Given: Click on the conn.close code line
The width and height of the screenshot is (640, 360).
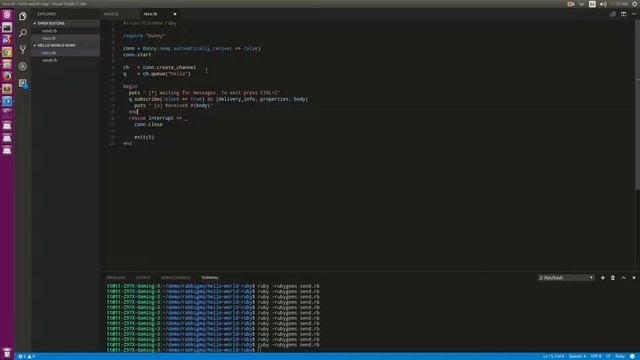Looking at the screenshot, I should point(148,124).
